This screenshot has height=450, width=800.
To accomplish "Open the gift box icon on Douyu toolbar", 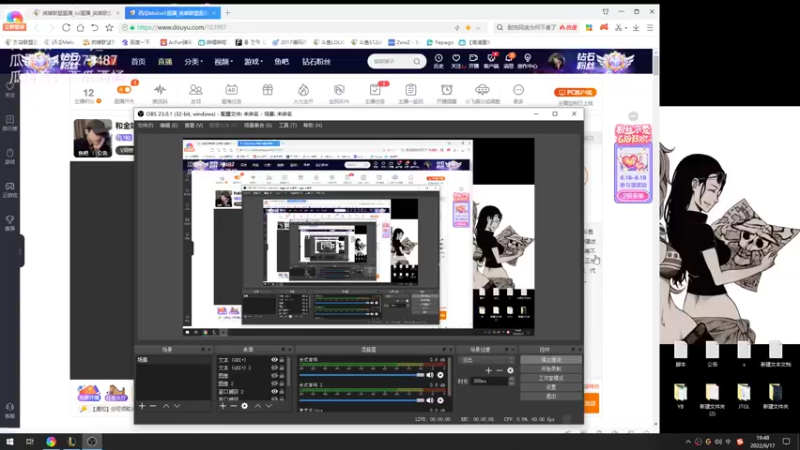I will 267,90.
